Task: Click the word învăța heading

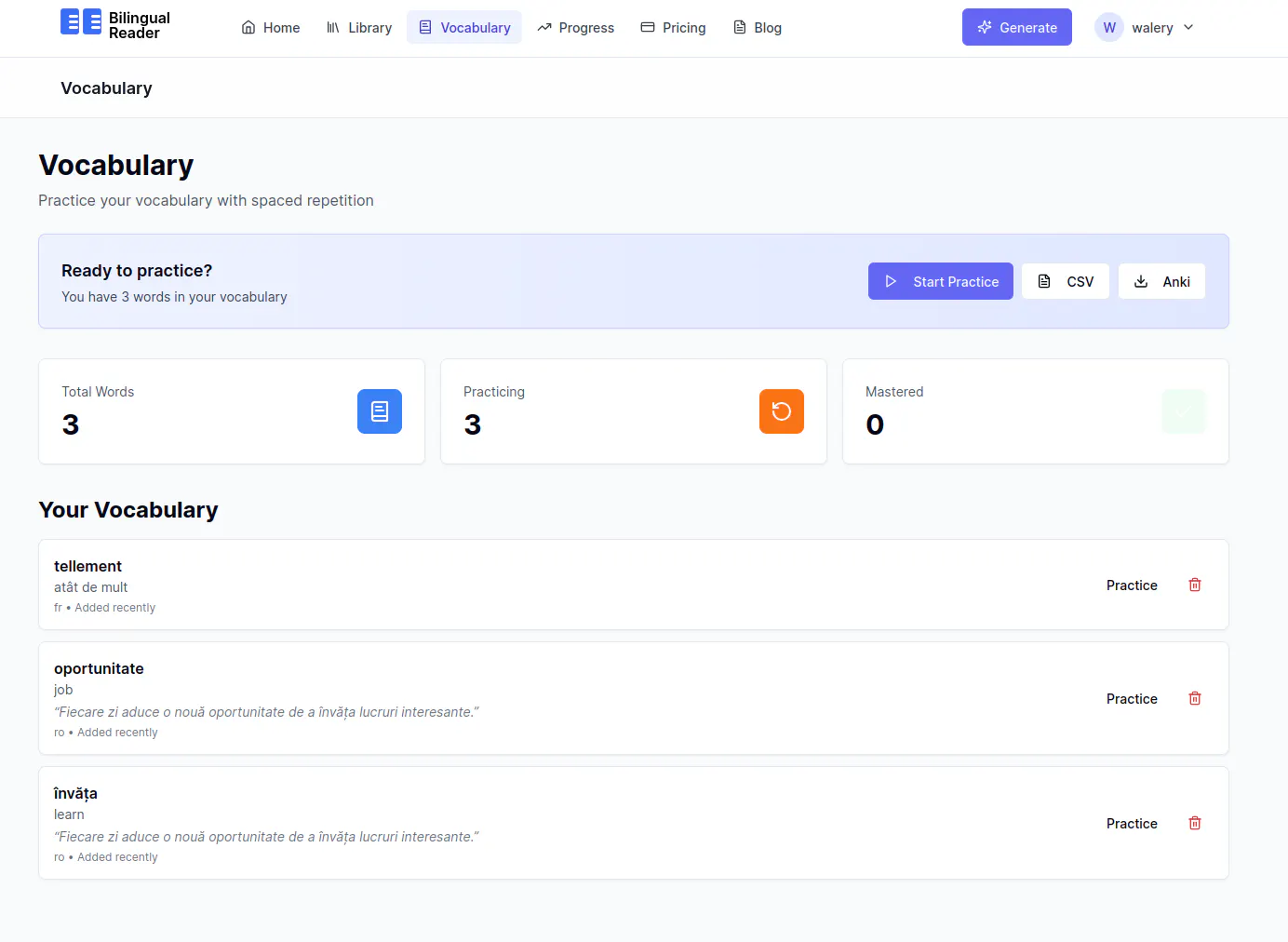Action: 75,793
